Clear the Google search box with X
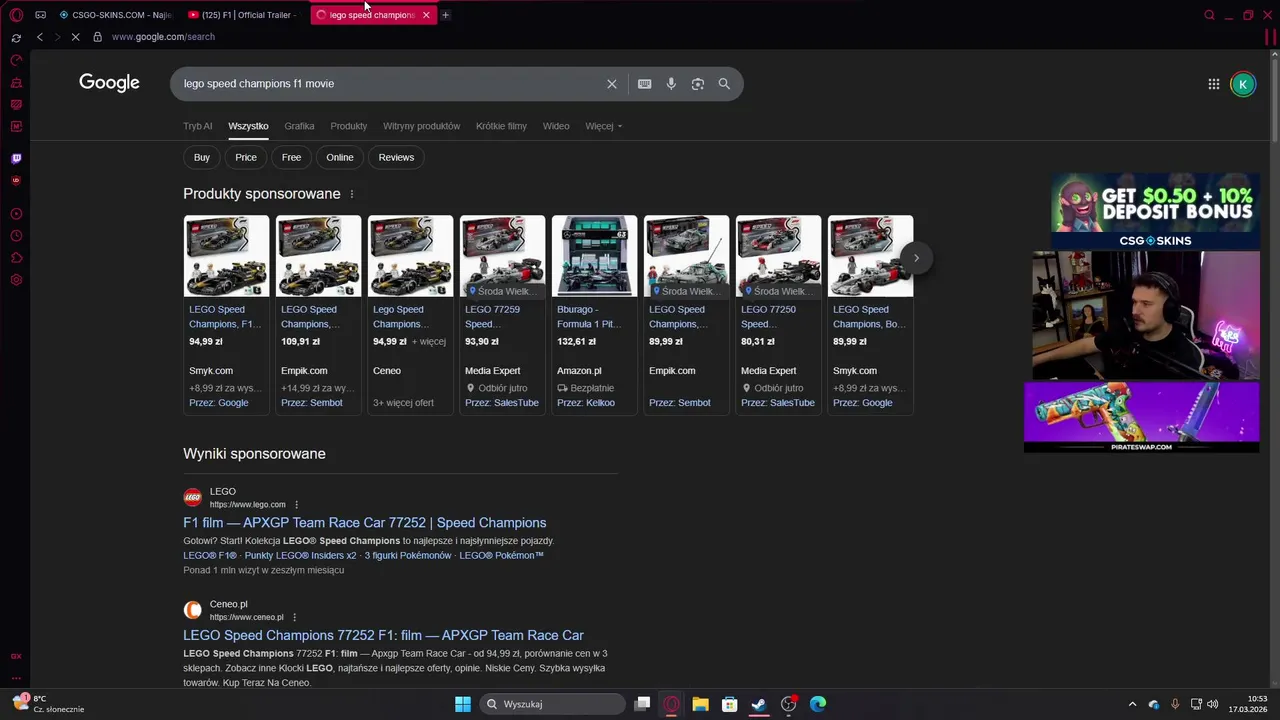 click(x=612, y=84)
